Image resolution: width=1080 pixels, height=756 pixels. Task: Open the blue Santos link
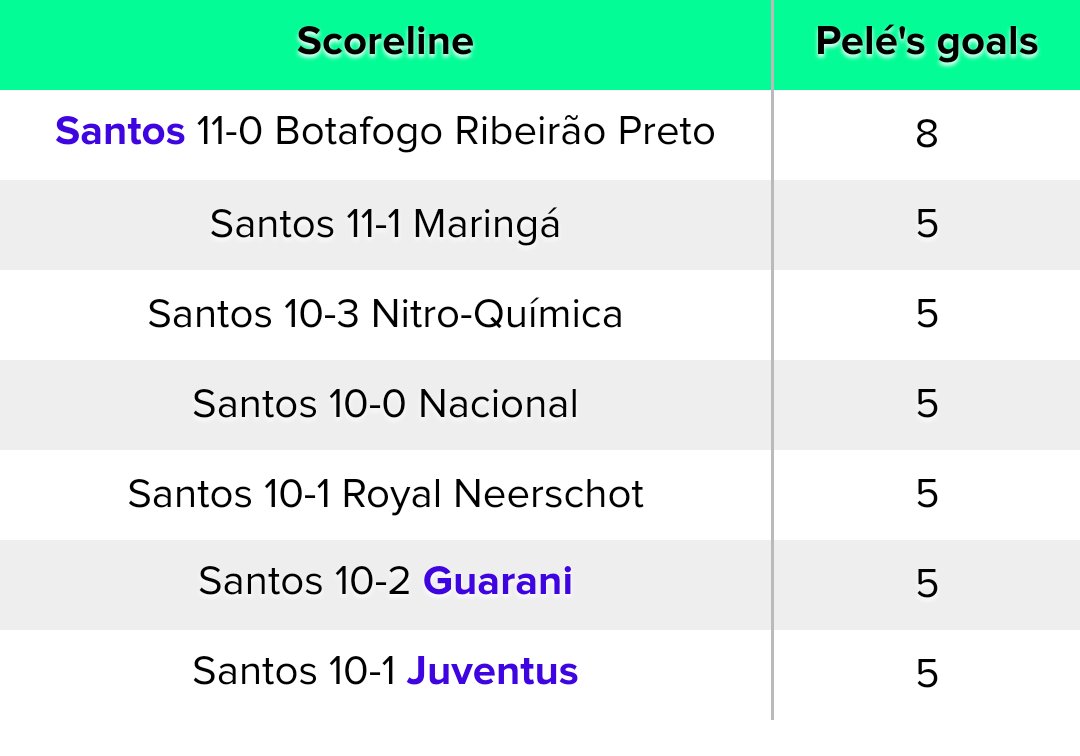click(120, 132)
